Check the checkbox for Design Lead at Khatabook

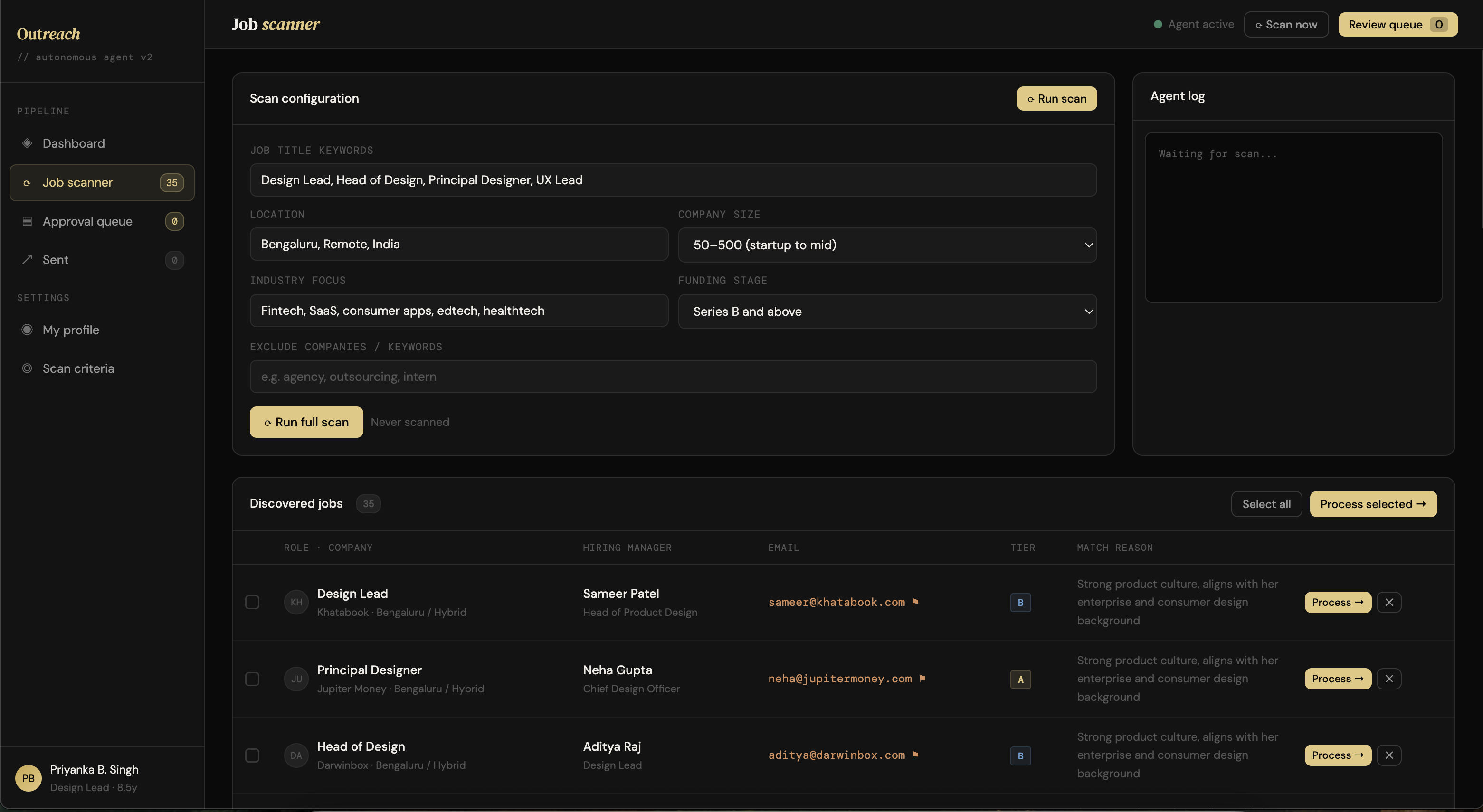252,602
